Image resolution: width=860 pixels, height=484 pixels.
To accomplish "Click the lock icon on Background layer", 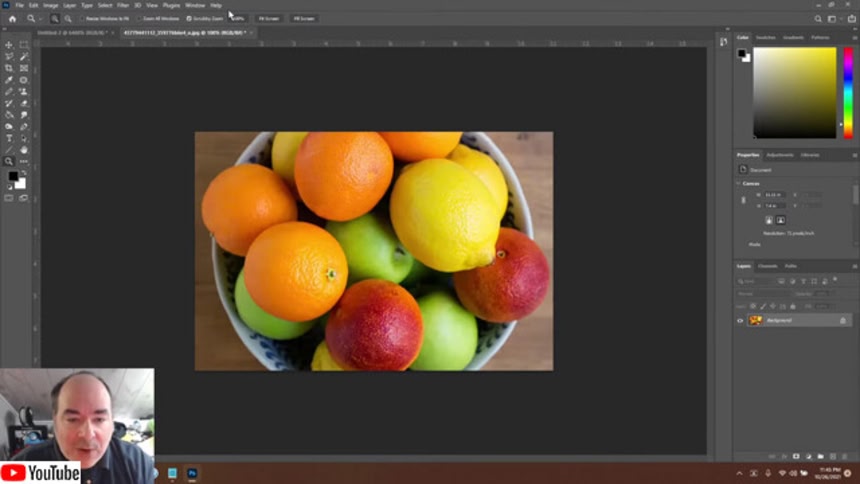I will (x=843, y=320).
